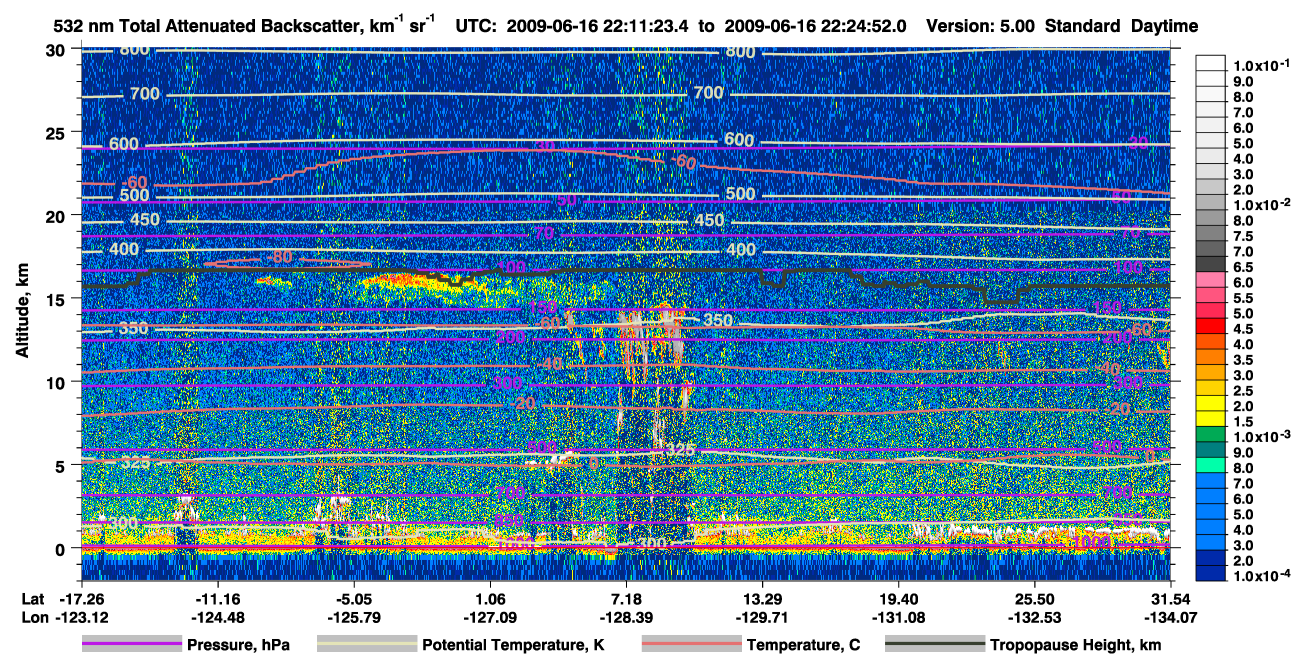Click the longitude value '-124.48'
Image resolution: width=1300 pixels, height=667 pixels.
coord(216,616)
